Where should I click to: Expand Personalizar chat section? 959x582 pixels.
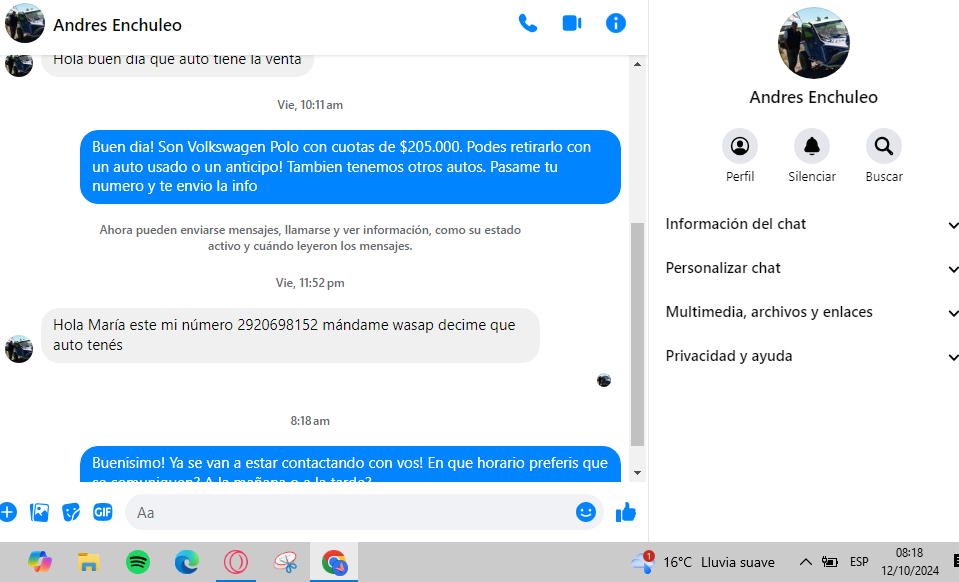810,268
